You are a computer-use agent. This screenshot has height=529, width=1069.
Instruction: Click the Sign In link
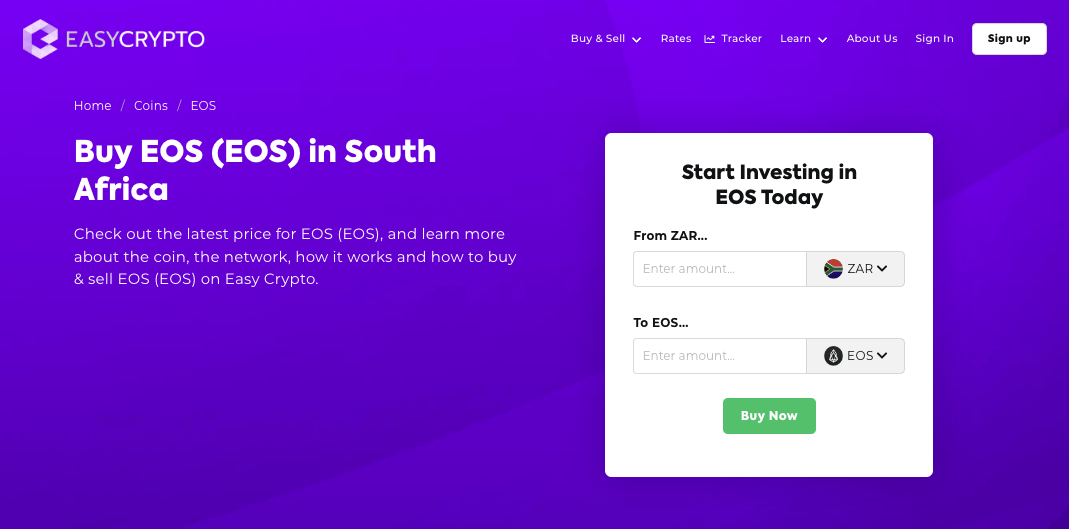(x=934, y=39)
